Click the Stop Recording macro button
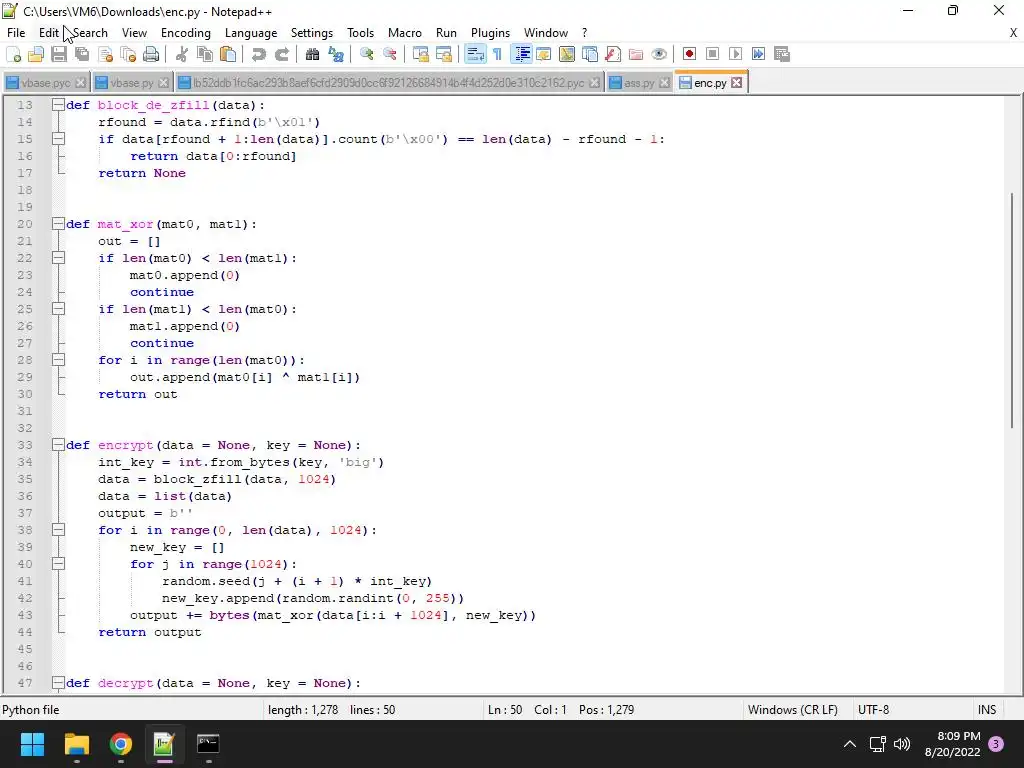Image resolution: width=1024 pixels, height=768 pixels. 712,54
